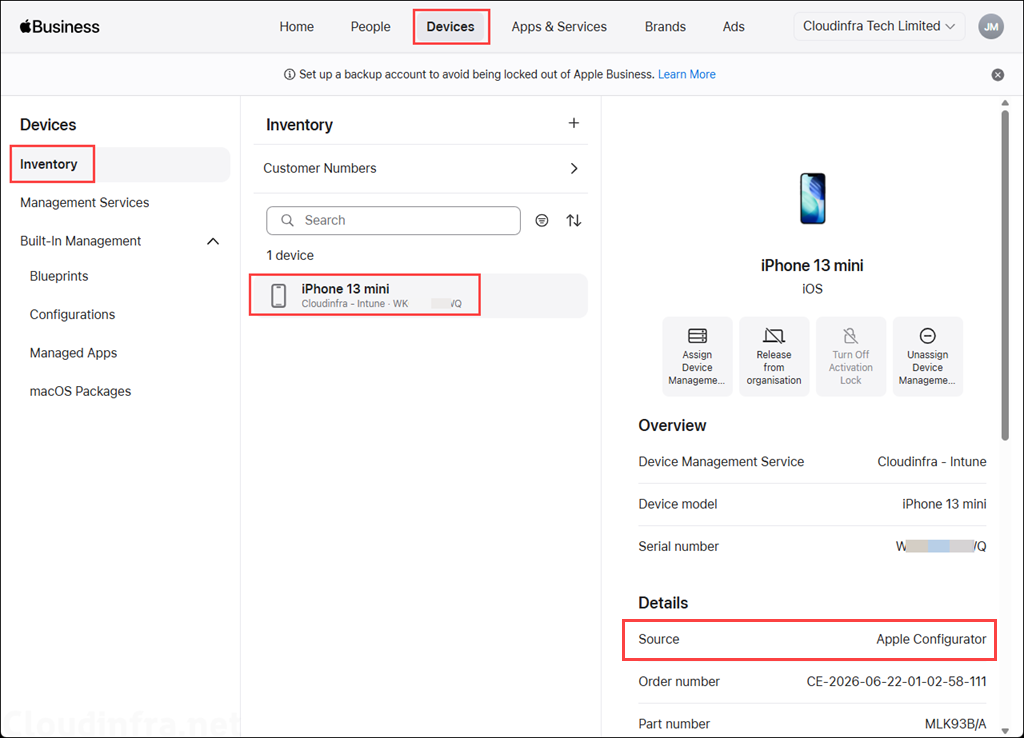1024x738 pixels.
Task: Select the Devices tab
Action: tap(451, 27)
